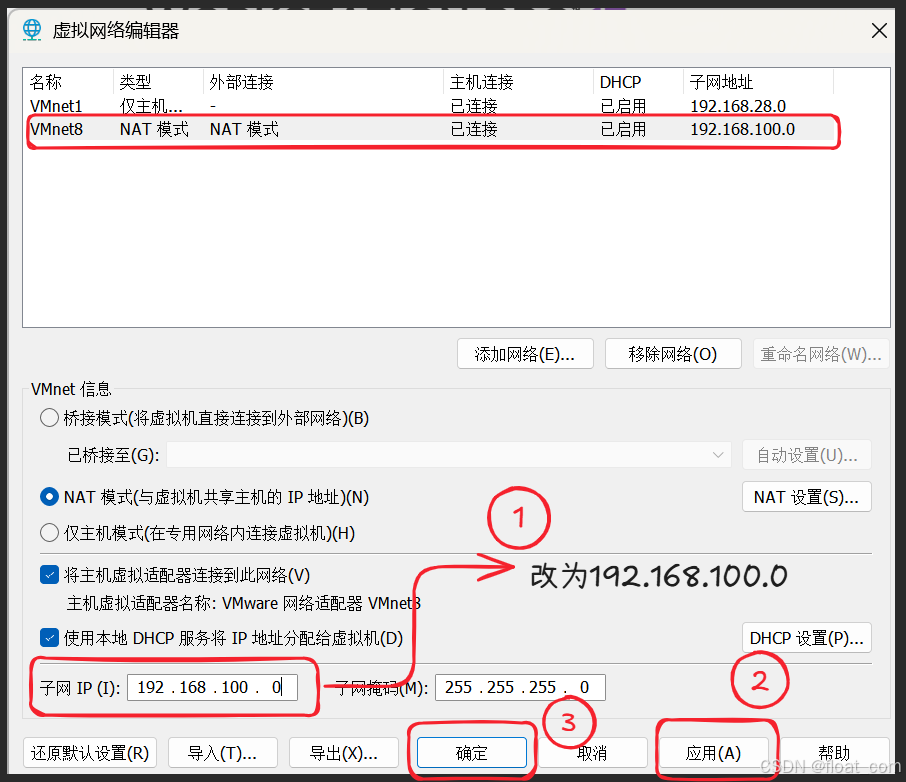Apply changes with 应用(A) button
Screen dimensions: 906x782
[x=714, y=753]
